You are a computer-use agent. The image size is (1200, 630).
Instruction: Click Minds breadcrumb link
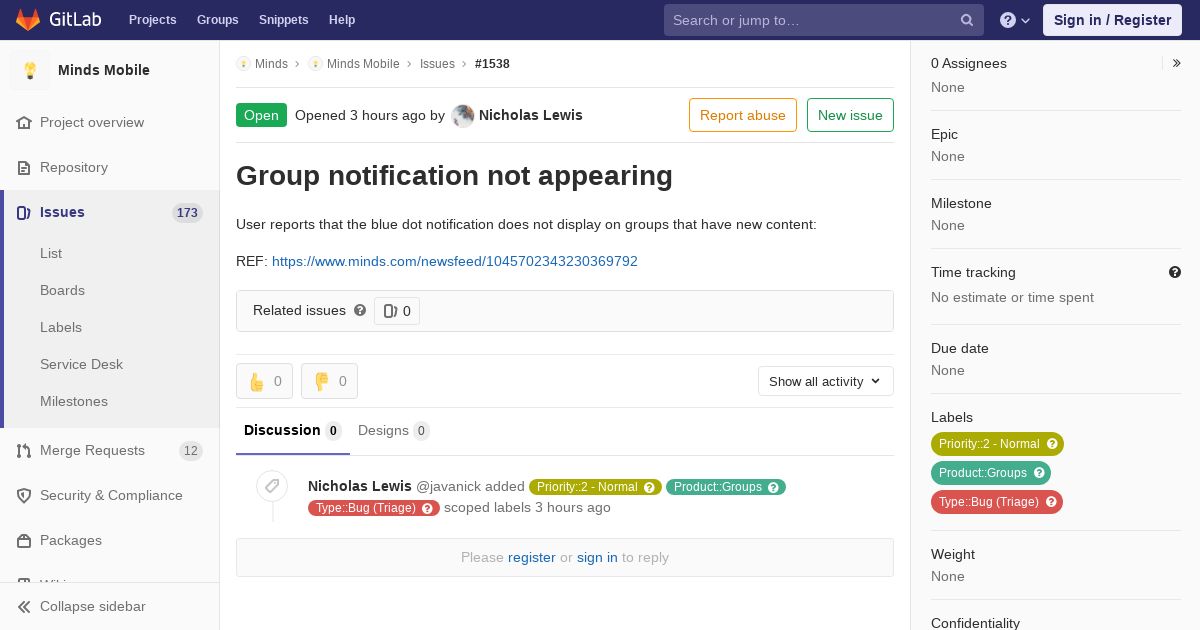pyautogui.click(x=271, y=63)
